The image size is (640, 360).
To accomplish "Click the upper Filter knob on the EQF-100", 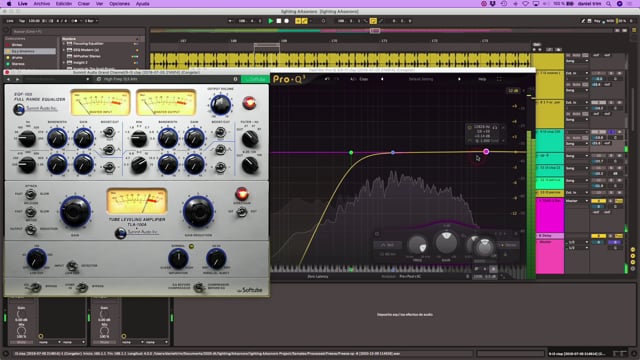I will click(x=249, y=139).
